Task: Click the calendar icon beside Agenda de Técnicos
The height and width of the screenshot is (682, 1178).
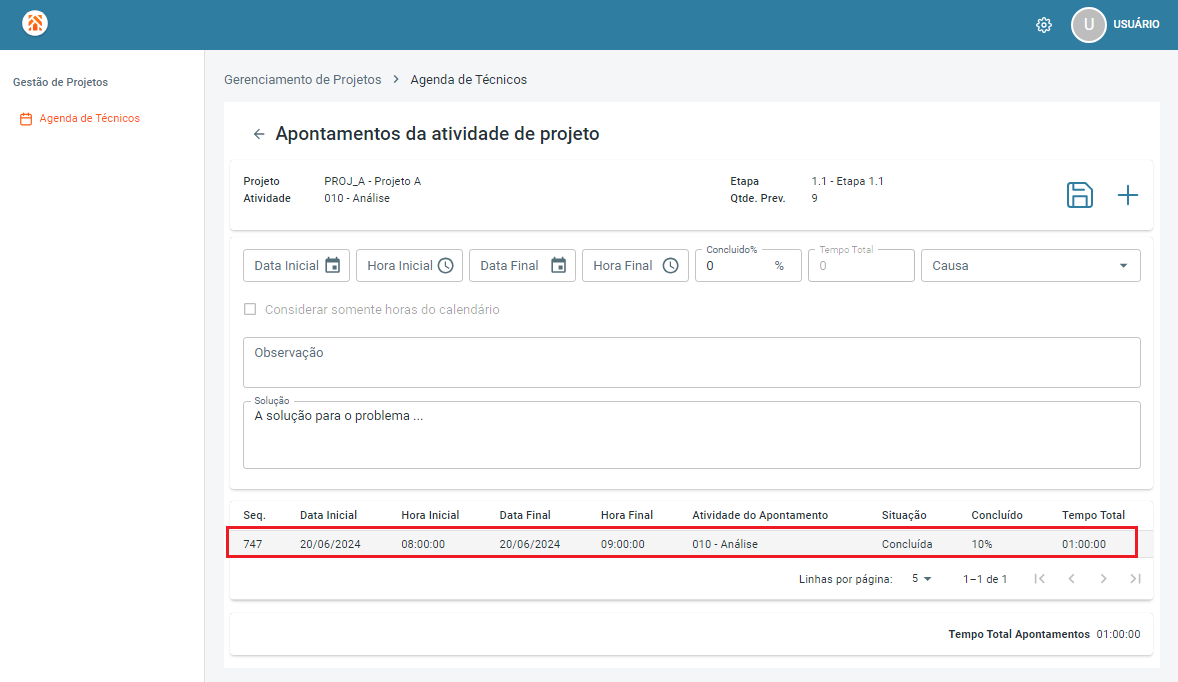Action: coord(26,119)
